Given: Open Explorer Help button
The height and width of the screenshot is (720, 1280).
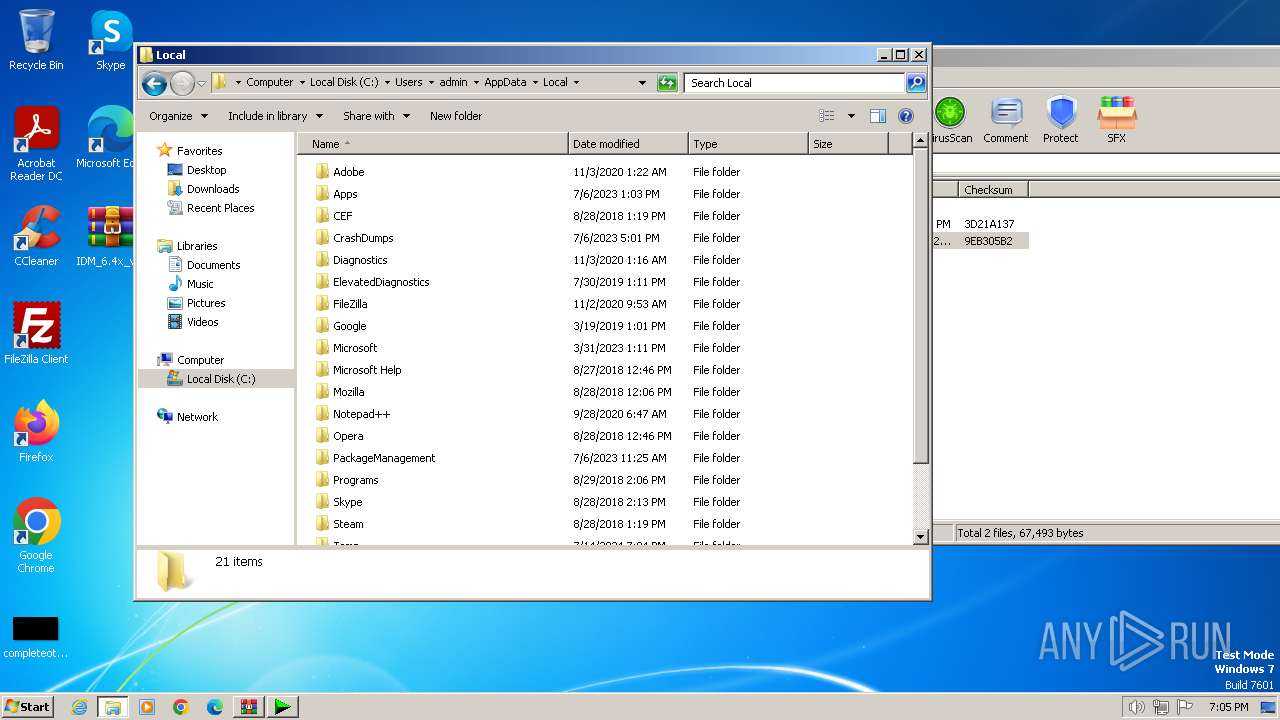Looking at the screenshot, I should 906,116.
